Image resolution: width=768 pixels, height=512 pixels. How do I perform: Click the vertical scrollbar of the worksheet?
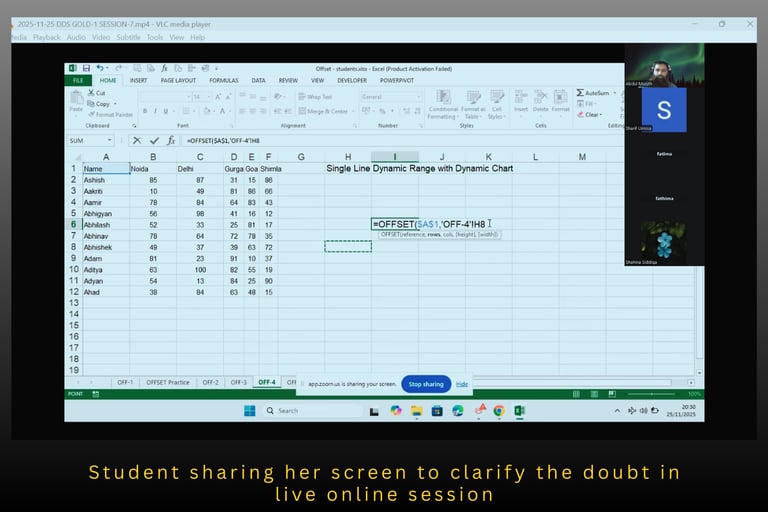pos(699,319)
